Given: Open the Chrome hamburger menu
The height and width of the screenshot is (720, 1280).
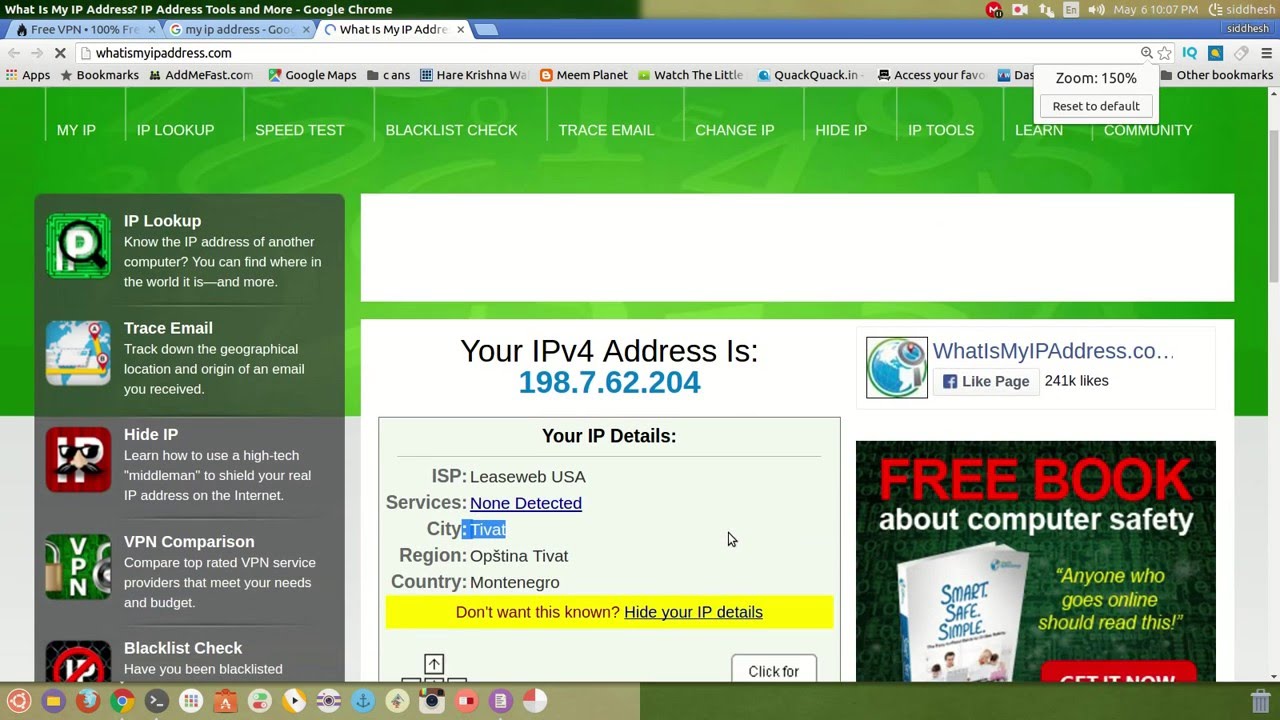Looking at the screenshot, I should pyautogui.click(x=1266, y=53).
